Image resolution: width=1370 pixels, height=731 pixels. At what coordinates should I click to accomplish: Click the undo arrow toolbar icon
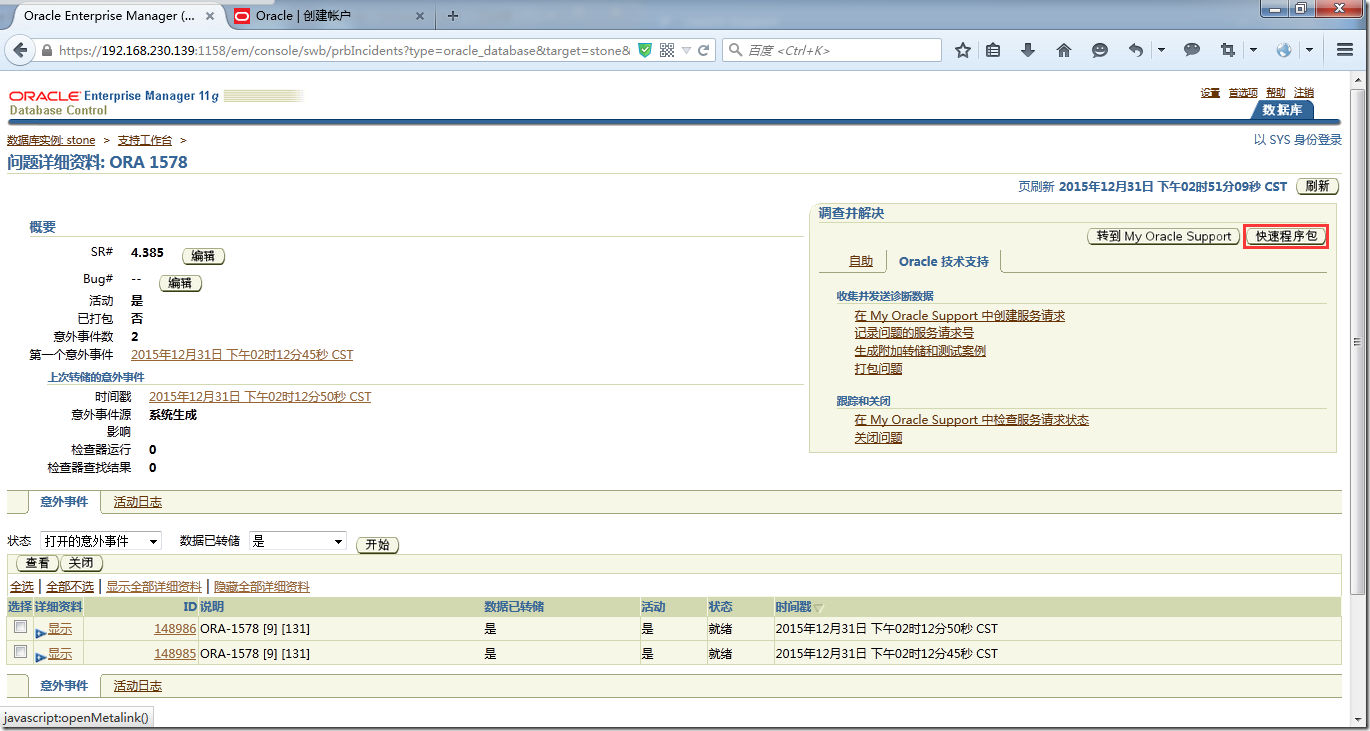click(1136, 50)
